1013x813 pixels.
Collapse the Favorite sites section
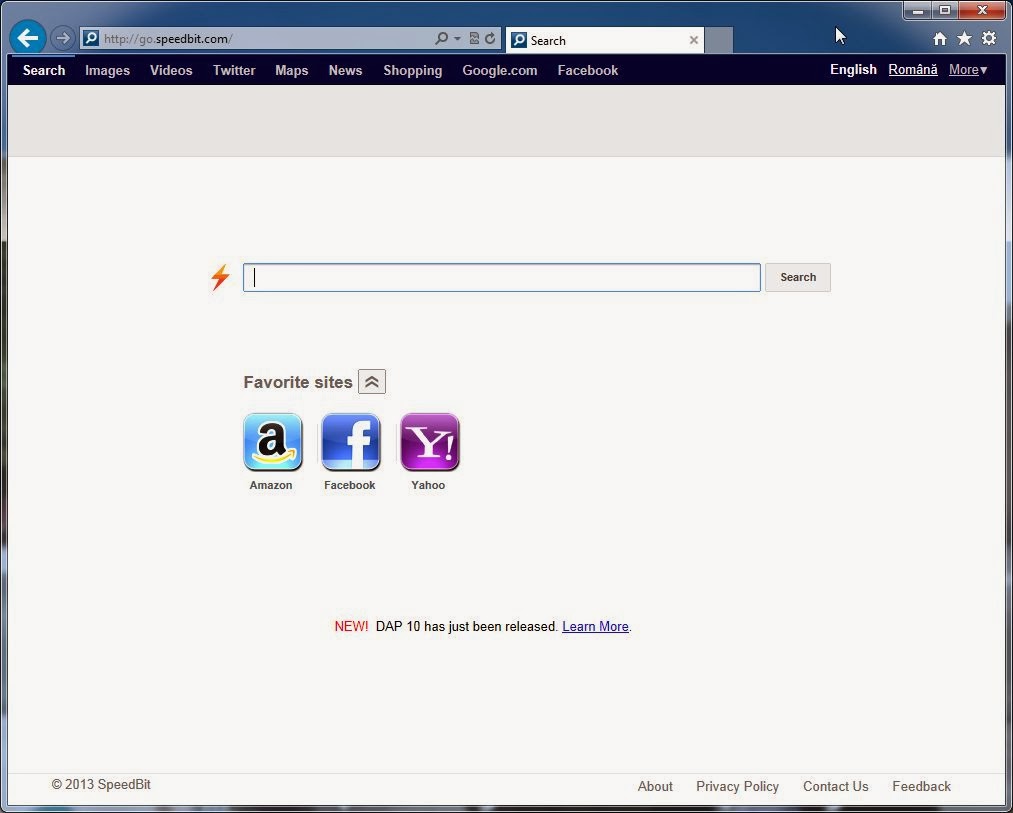[x=372, y=381]
